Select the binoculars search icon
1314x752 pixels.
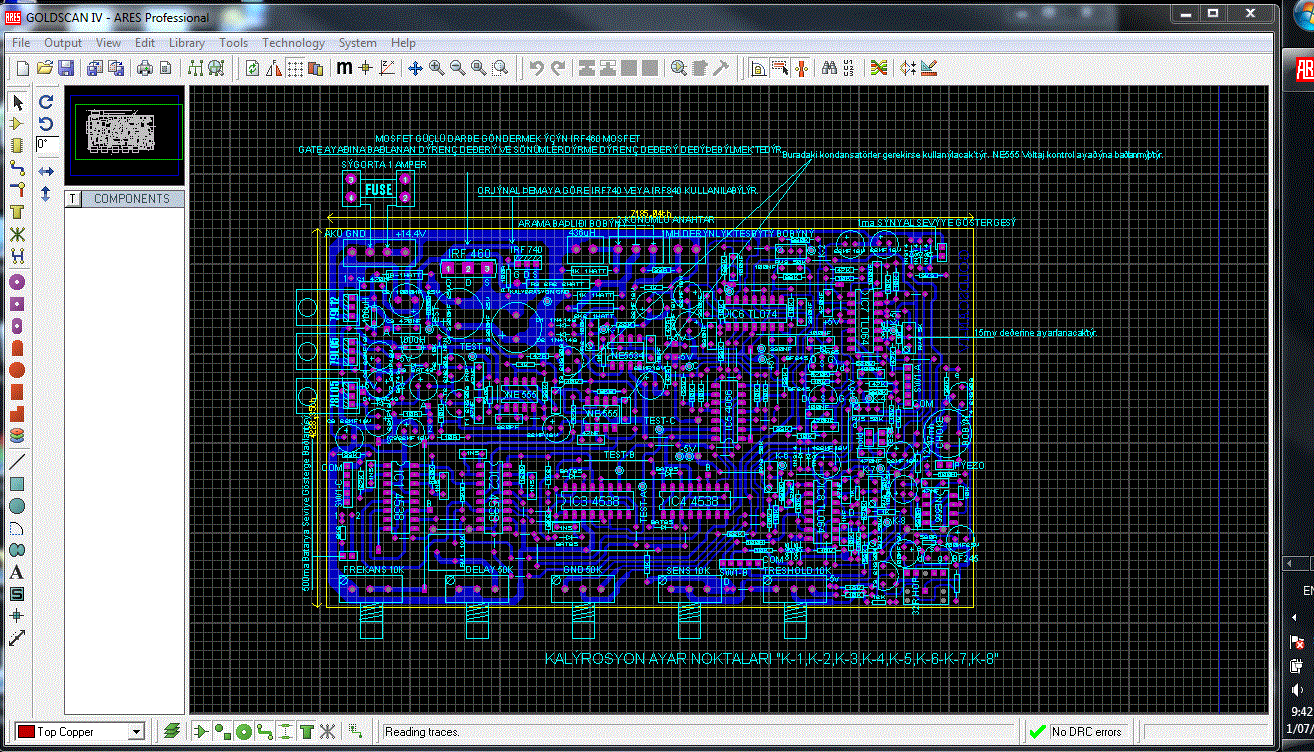coord(829,68)
